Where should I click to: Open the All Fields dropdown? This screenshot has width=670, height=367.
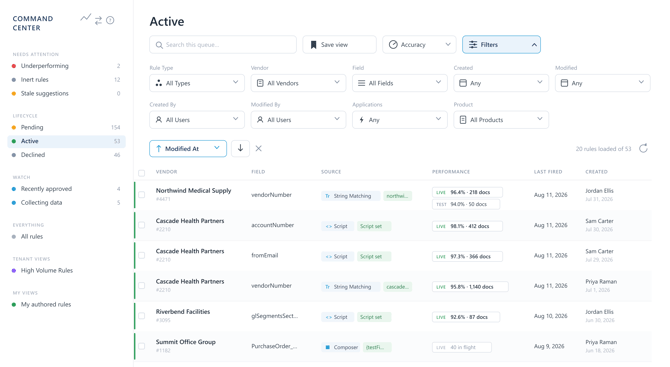[x=400, y=83]
